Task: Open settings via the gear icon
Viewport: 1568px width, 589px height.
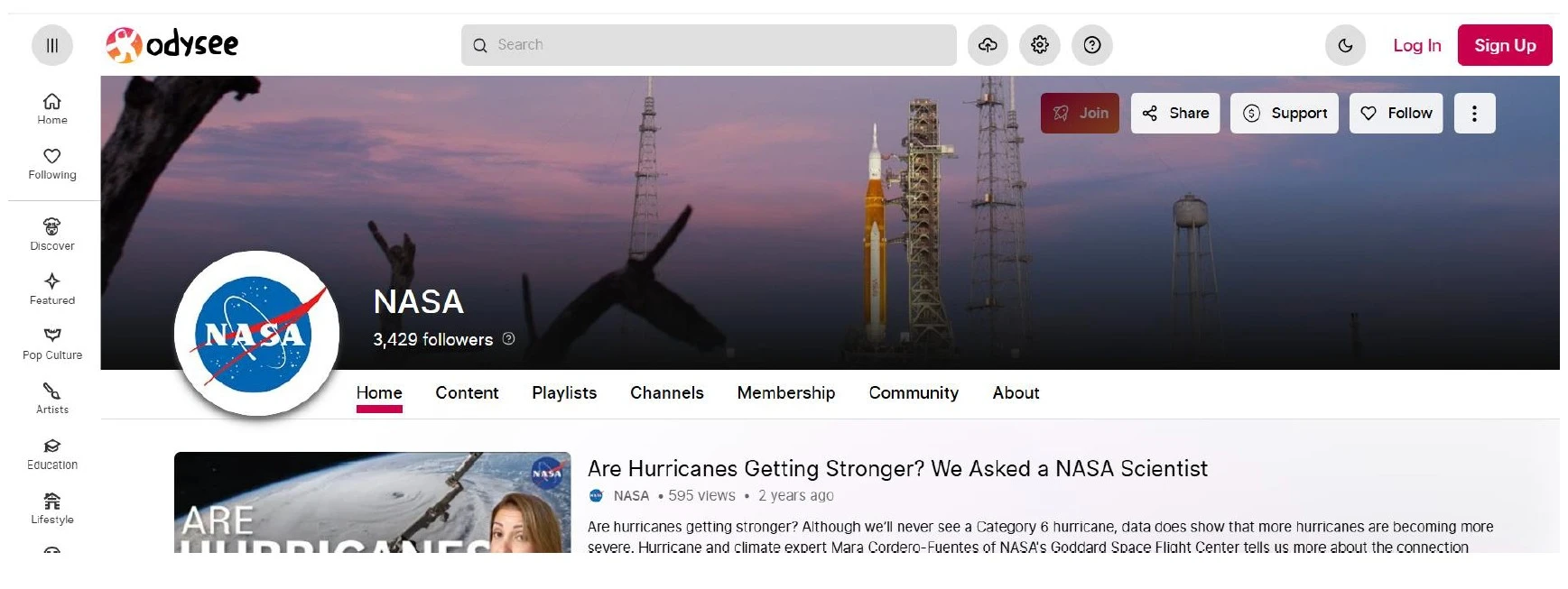Action: [1040, 45]
